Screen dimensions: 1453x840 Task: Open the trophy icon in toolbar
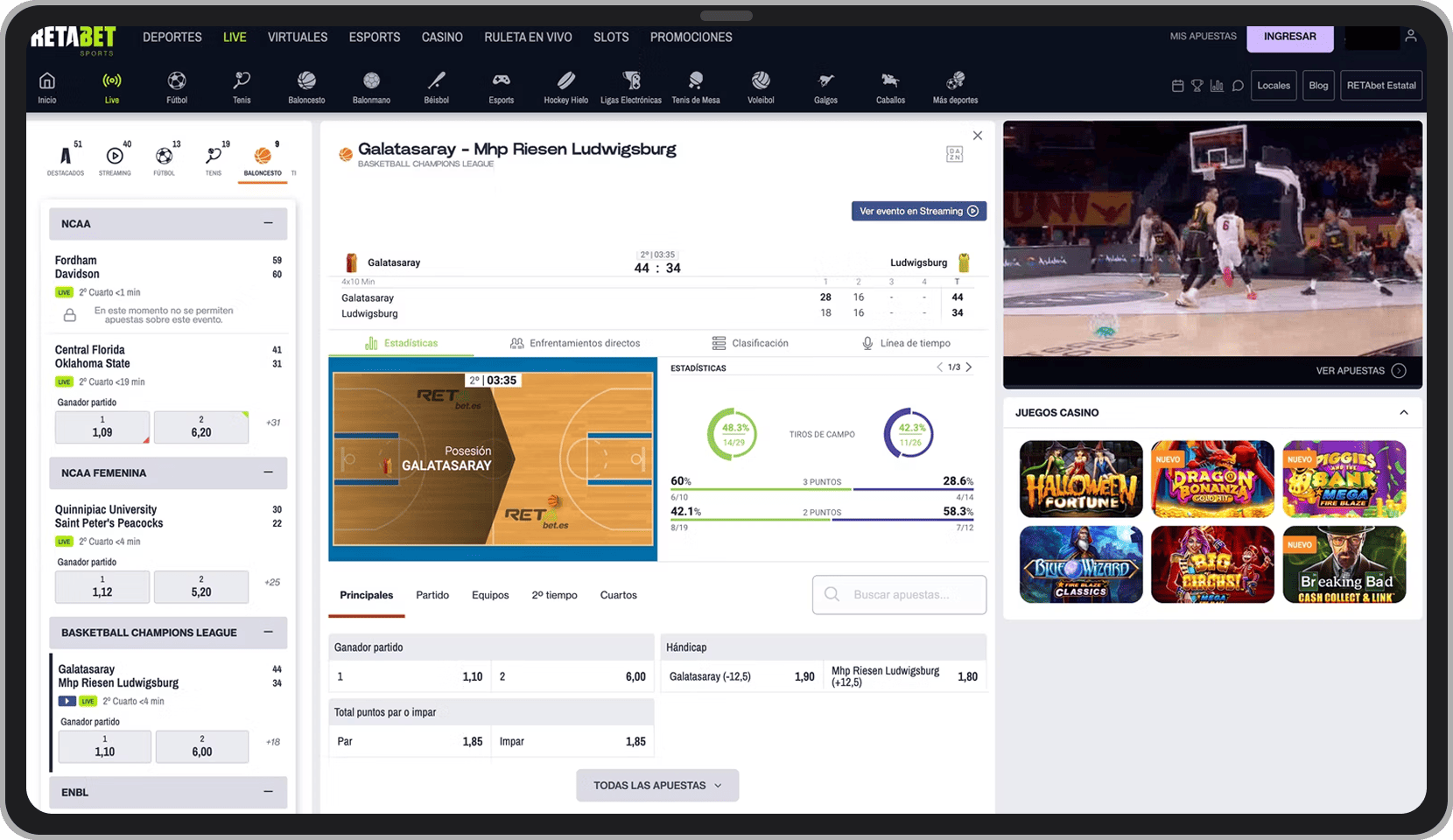pyautogui.click(x=1197, y=86)
